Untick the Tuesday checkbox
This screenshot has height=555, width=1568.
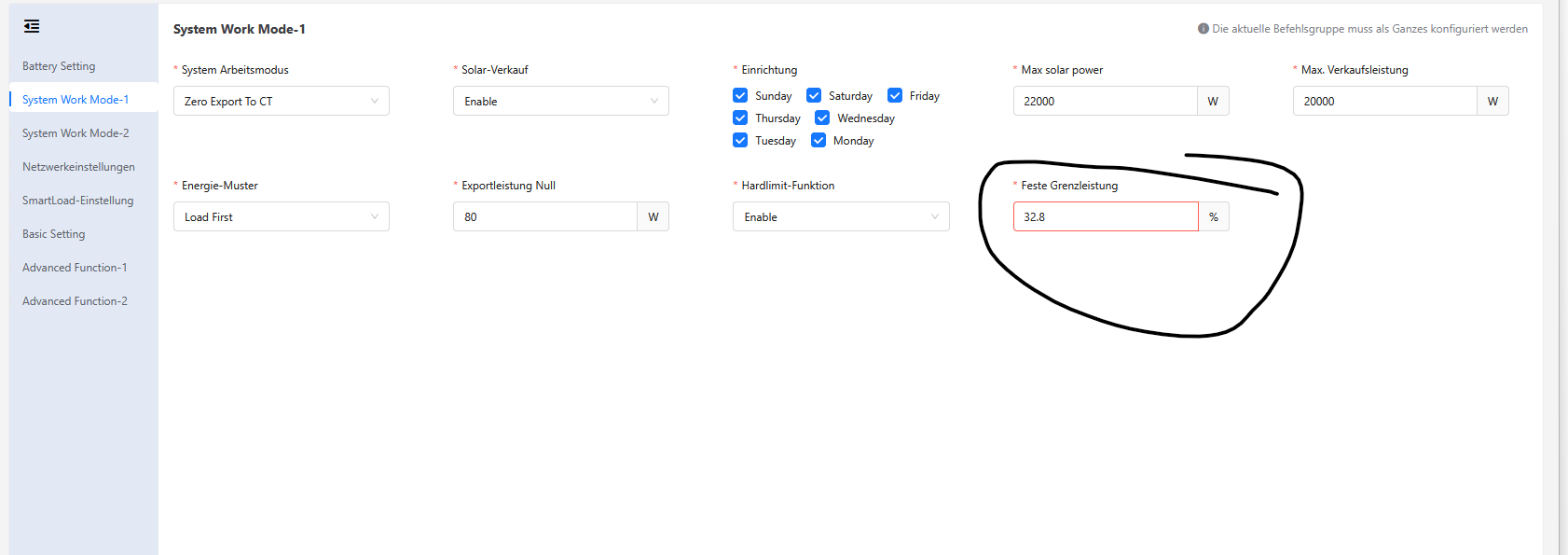(x=740, y=140)
